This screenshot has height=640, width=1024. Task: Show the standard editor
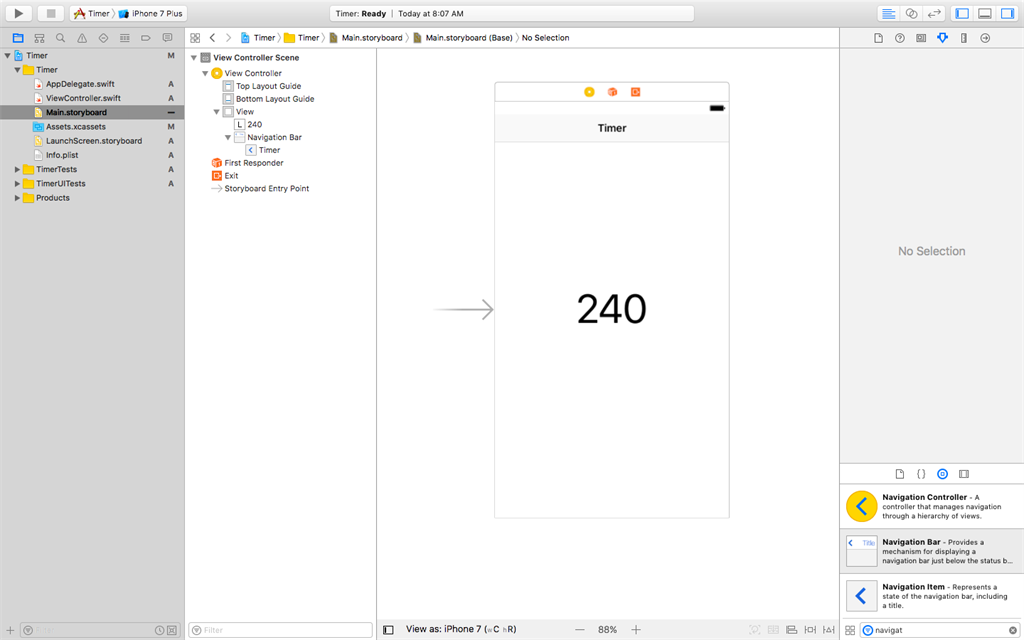point(888,13)
